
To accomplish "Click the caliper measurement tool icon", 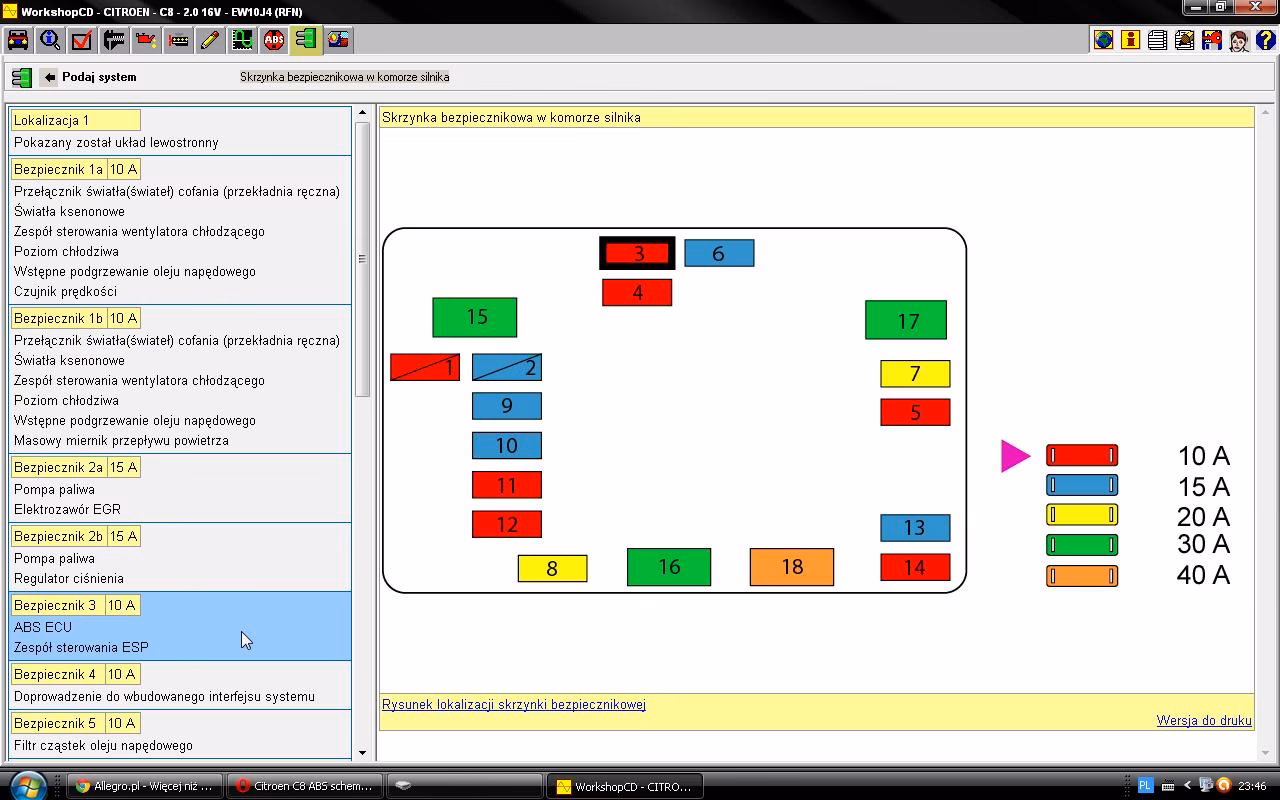I will [x=114, y=40].
